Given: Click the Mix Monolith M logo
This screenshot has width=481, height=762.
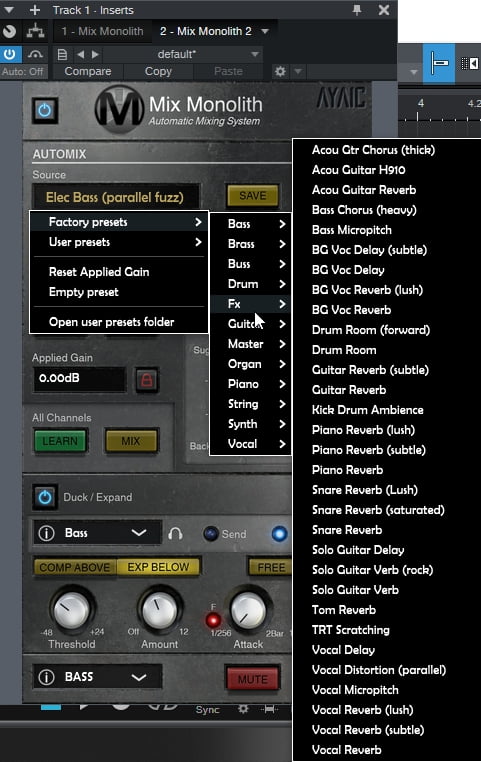Looking at the screenshot, I should point(119,110).
